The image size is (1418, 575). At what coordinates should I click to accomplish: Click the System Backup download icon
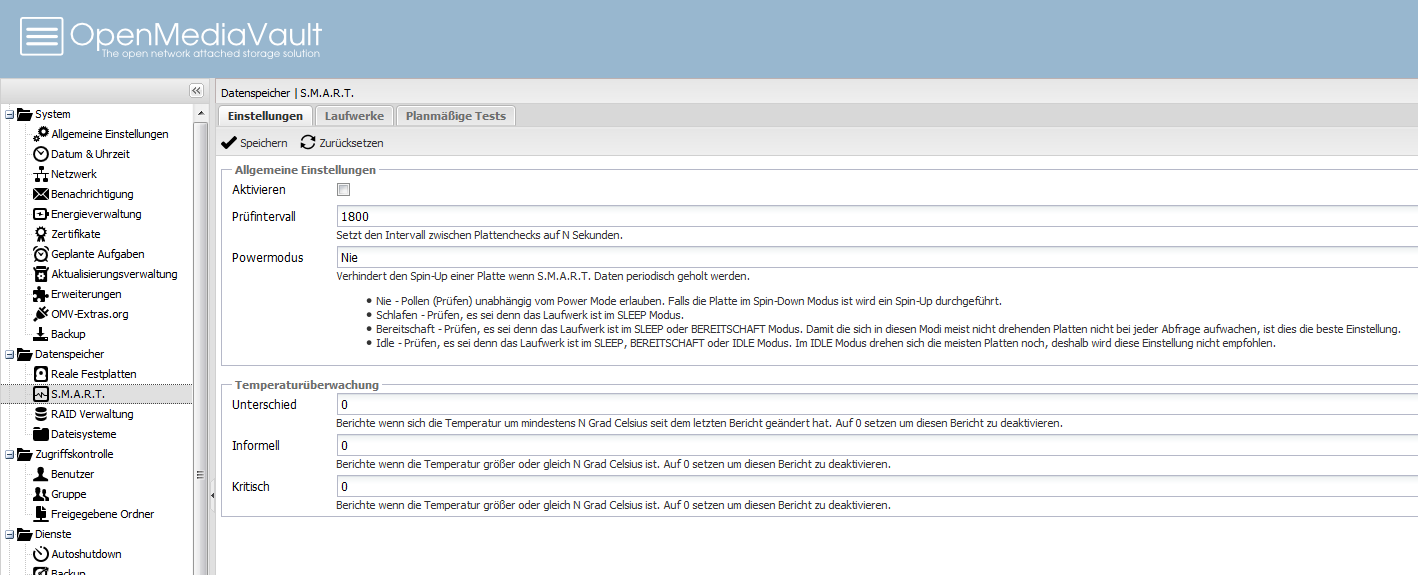(x=41, y=334)
